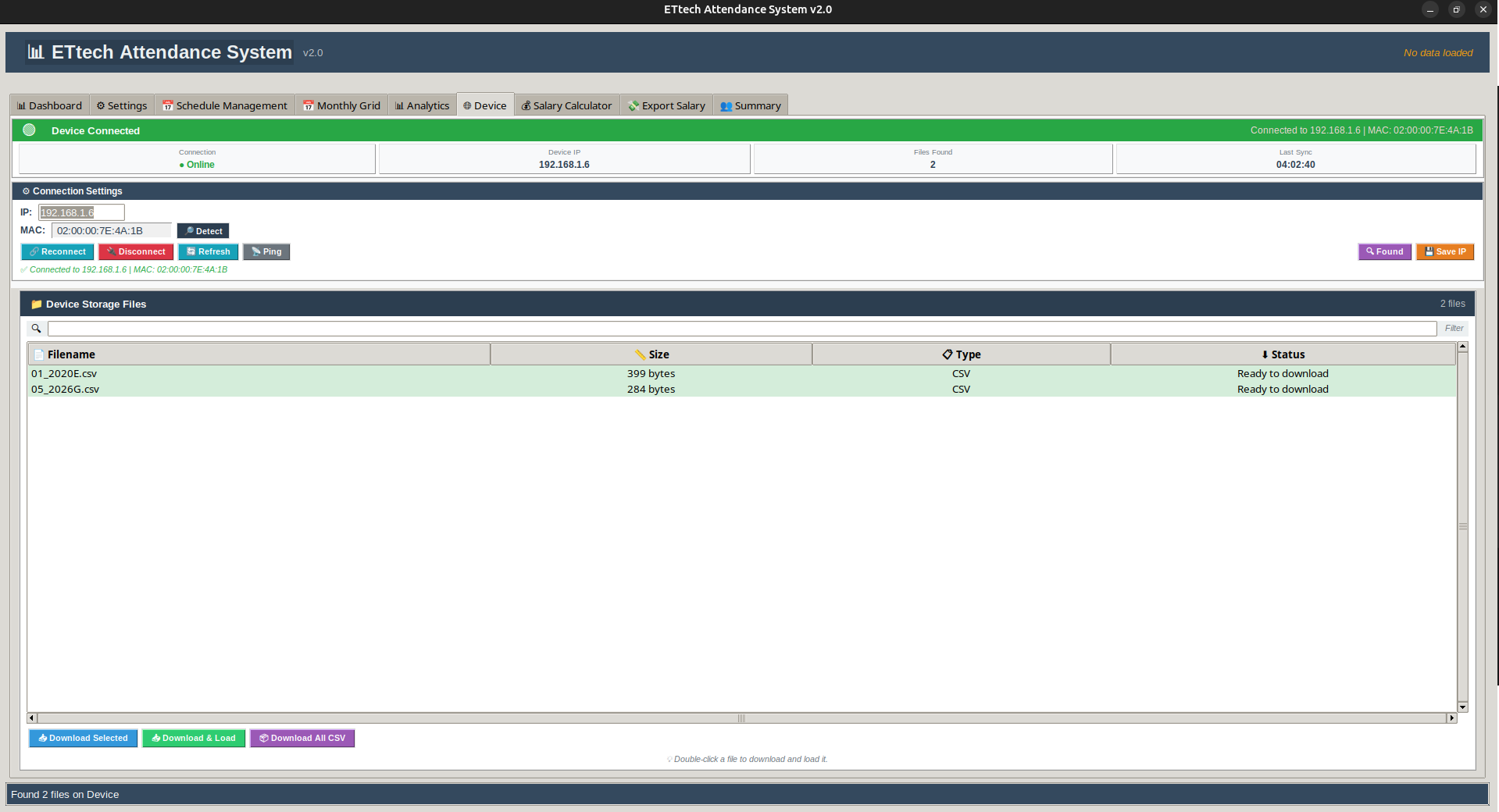Click the file filter search field
Screen dimensions: 1499x812
742,329
